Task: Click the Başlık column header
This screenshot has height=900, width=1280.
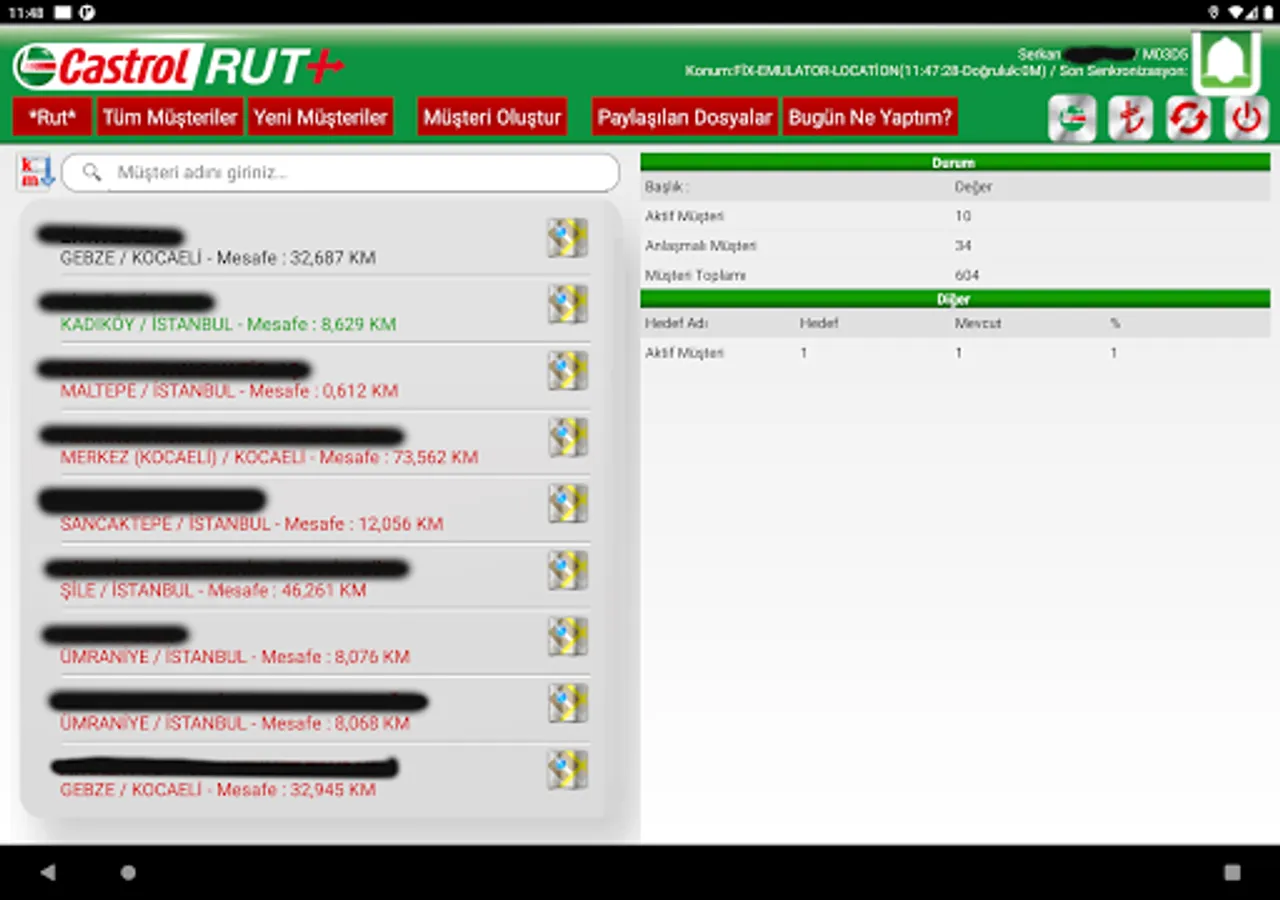Action: 667,187
